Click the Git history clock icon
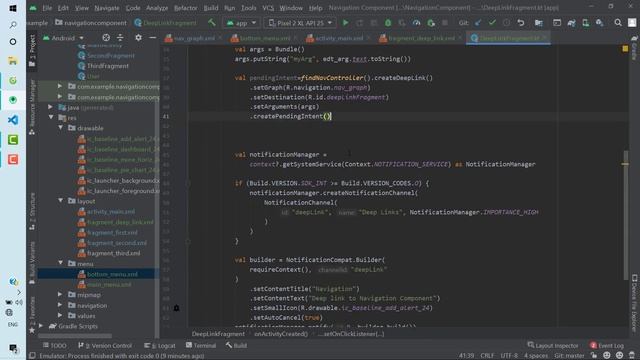The width and height of the screenshot is (640, 360). [x=507, y=23]
